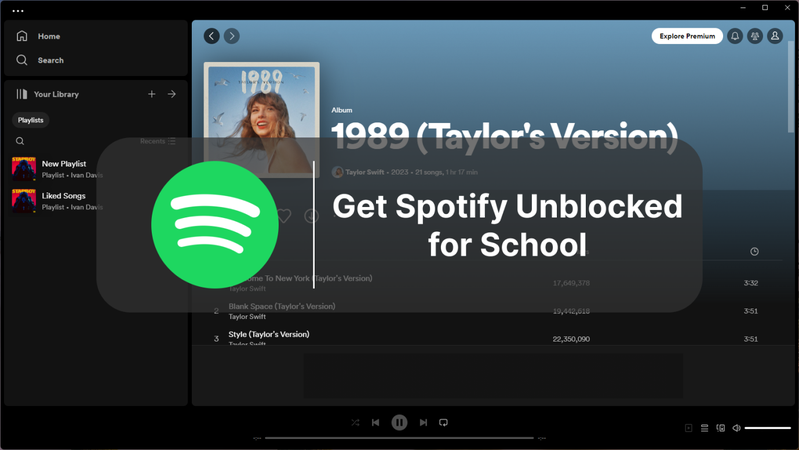Open Taylor Swift link under Blank Space
The height and width of the screenshot is (450, 799).
tap(247, 316)
